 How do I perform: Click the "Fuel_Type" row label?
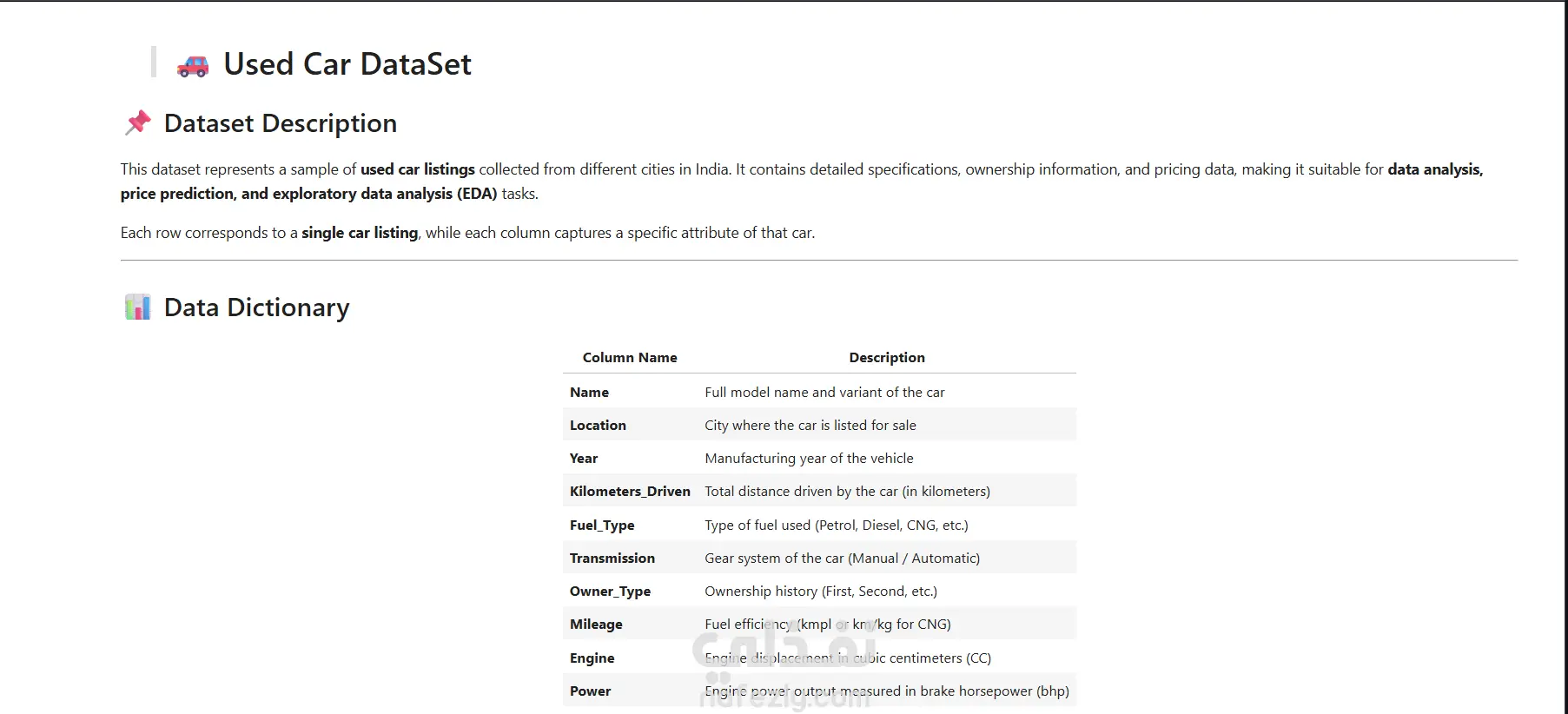tap(602, 526)
